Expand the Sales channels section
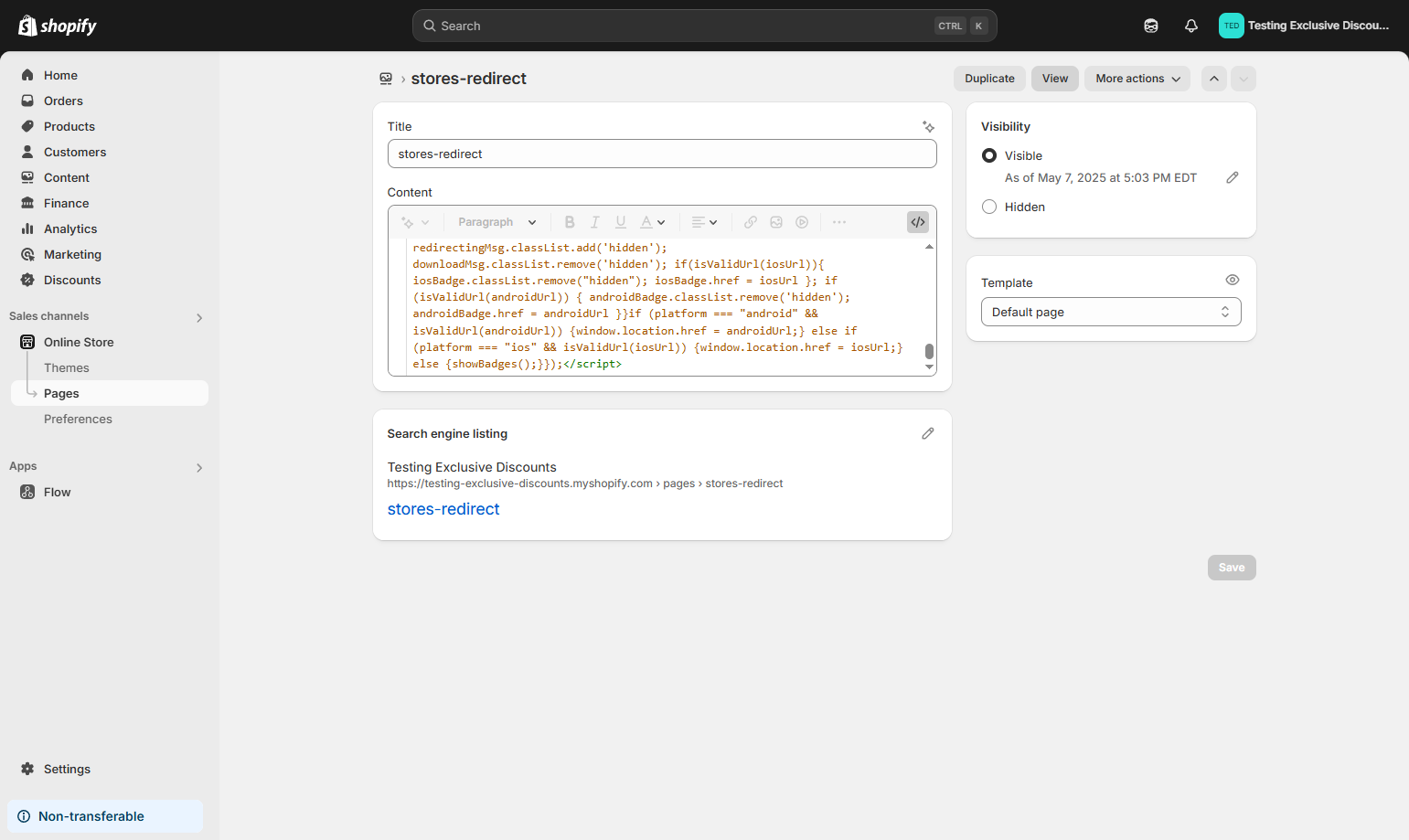This screenshot has height=840, width=1409. tap(199, 317)
